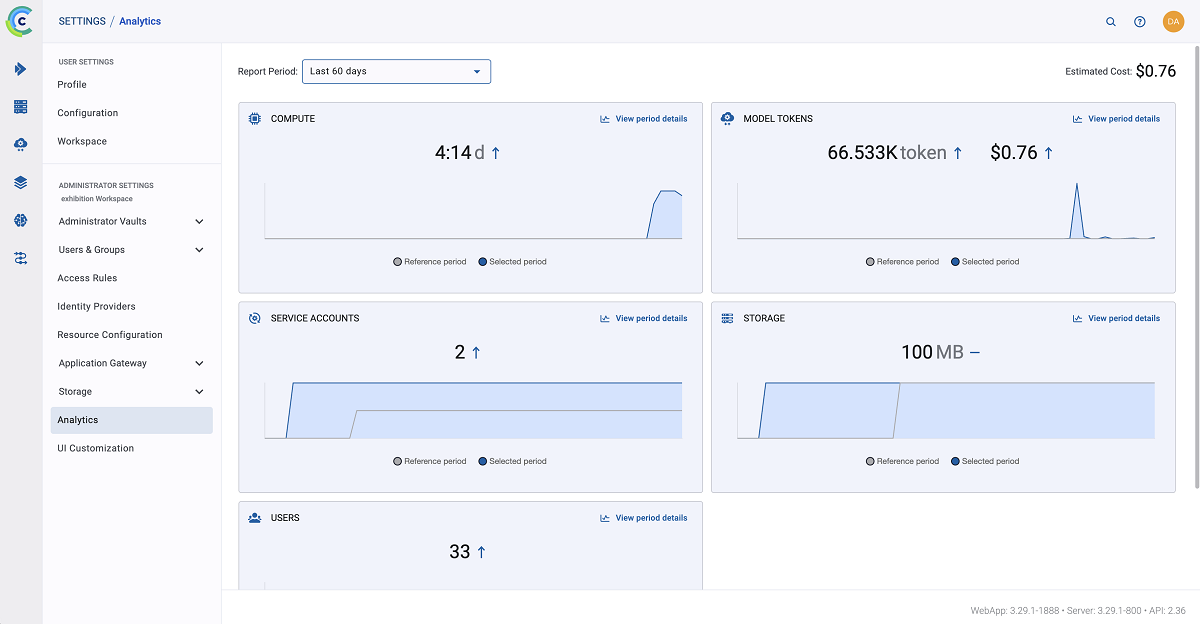Open Projects arrow icon in left sidebar

coord(21,69)
